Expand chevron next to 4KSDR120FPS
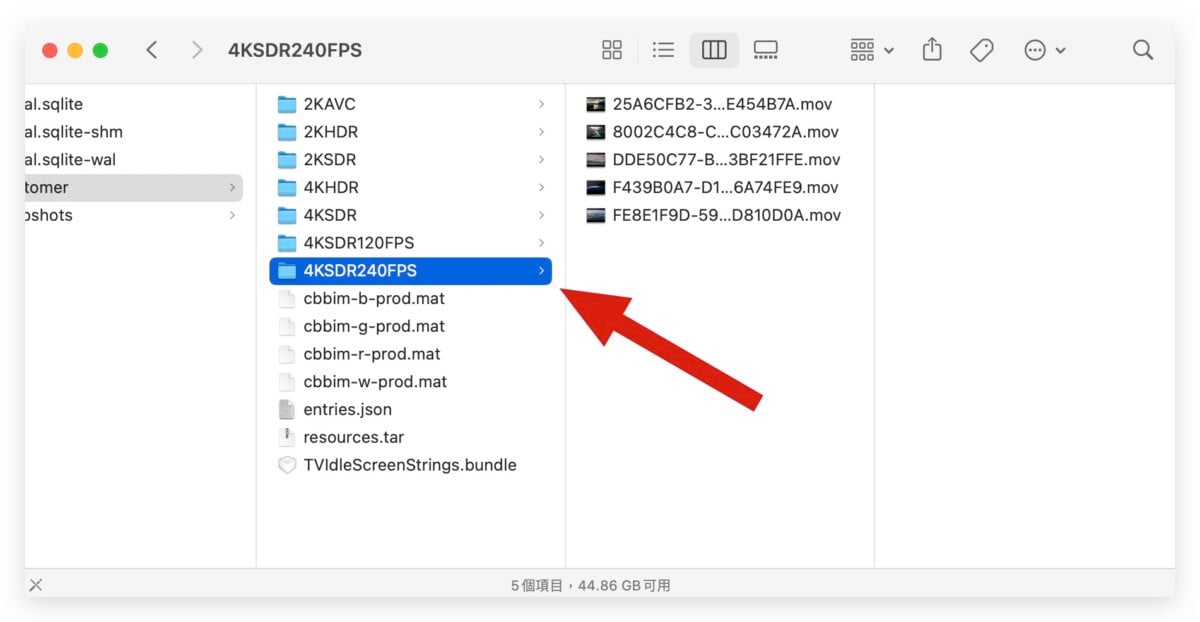The height and width of the screenshot is (622, 1200). 541,243
